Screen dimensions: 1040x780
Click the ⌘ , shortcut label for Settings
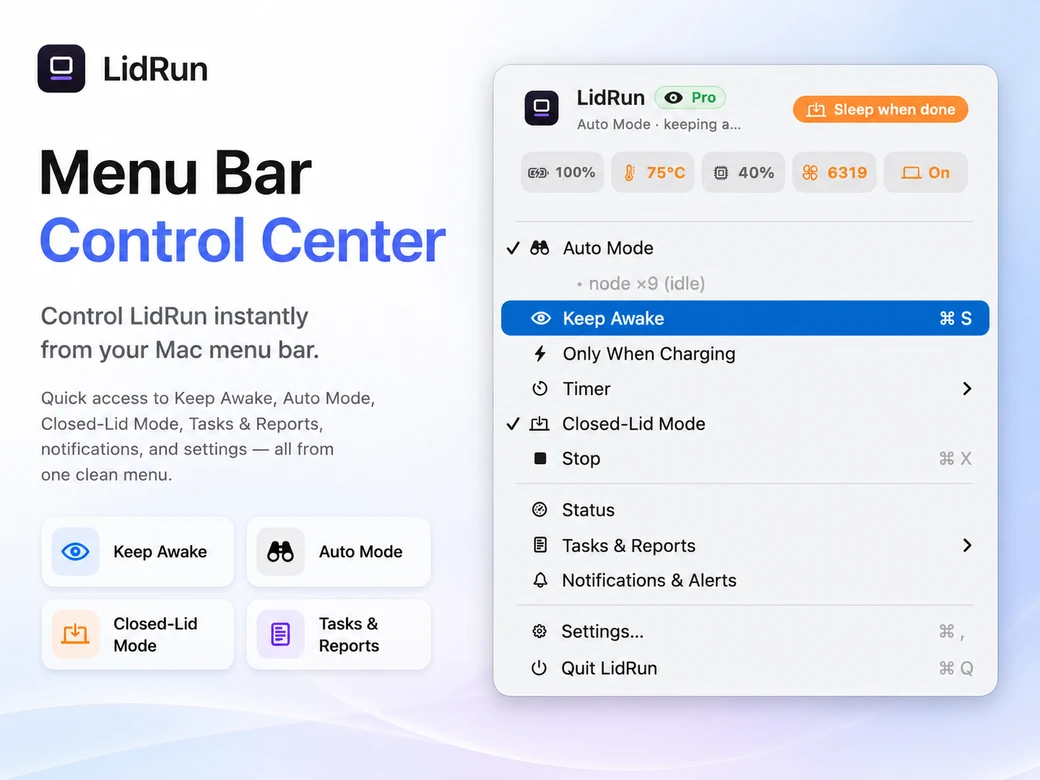click(x=952, y=631)
